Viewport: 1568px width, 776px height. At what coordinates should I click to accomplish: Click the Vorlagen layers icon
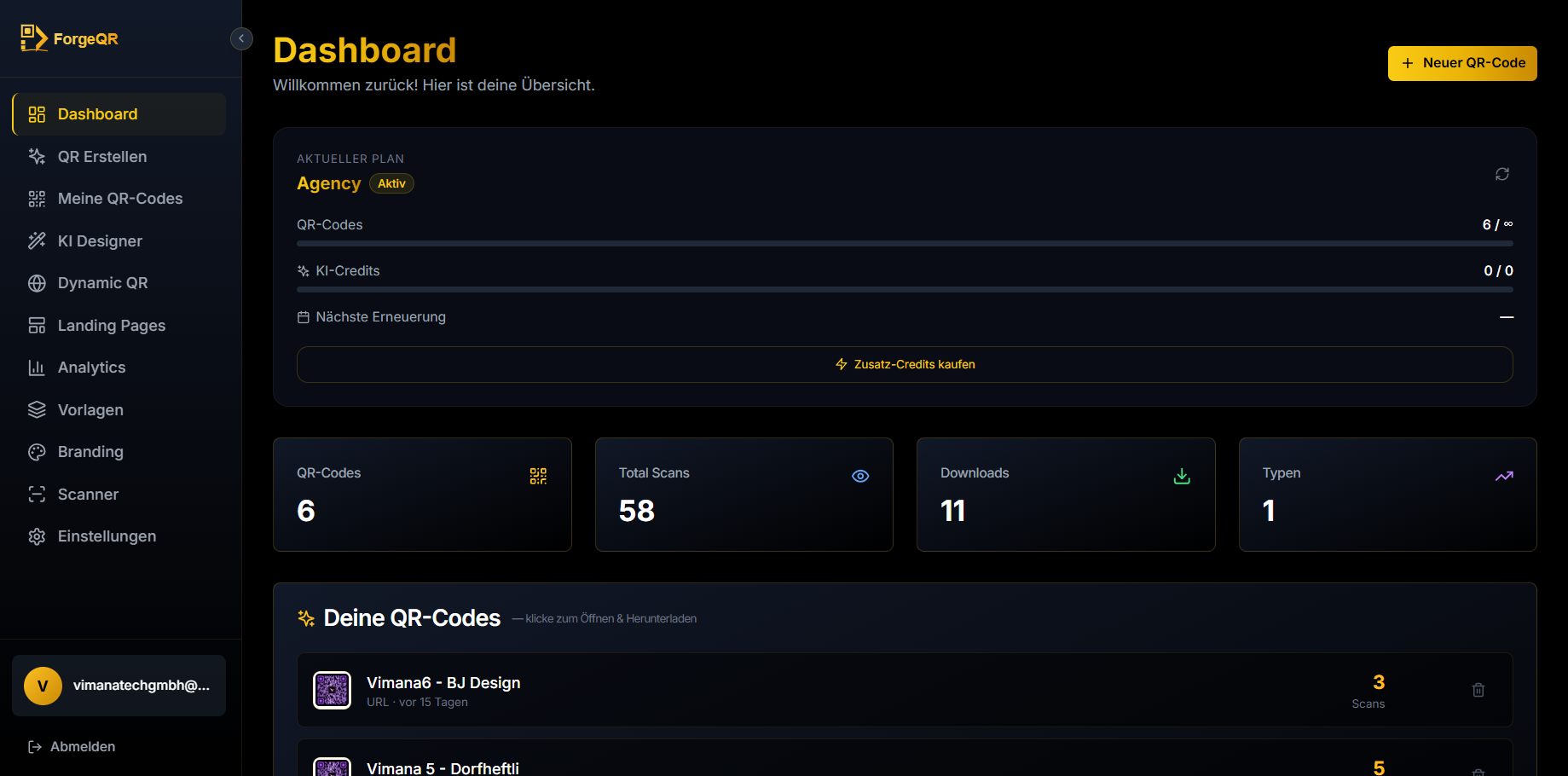coord(37,410)
